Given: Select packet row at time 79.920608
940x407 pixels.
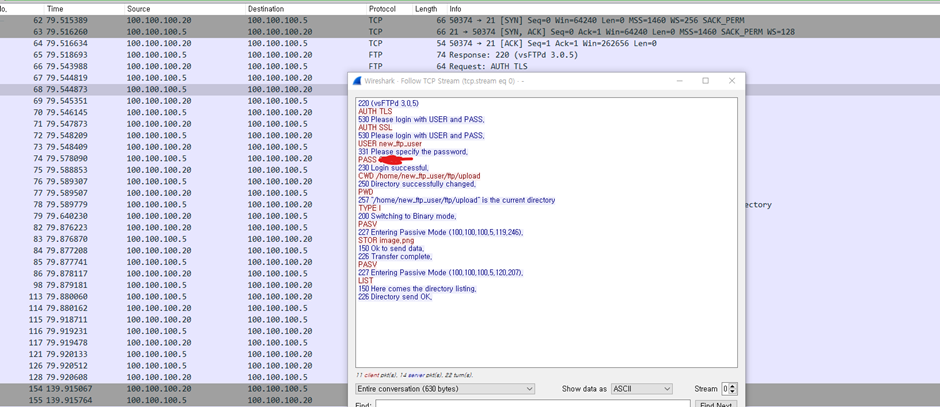Looking at the screenshot, I should click(174, 377).
